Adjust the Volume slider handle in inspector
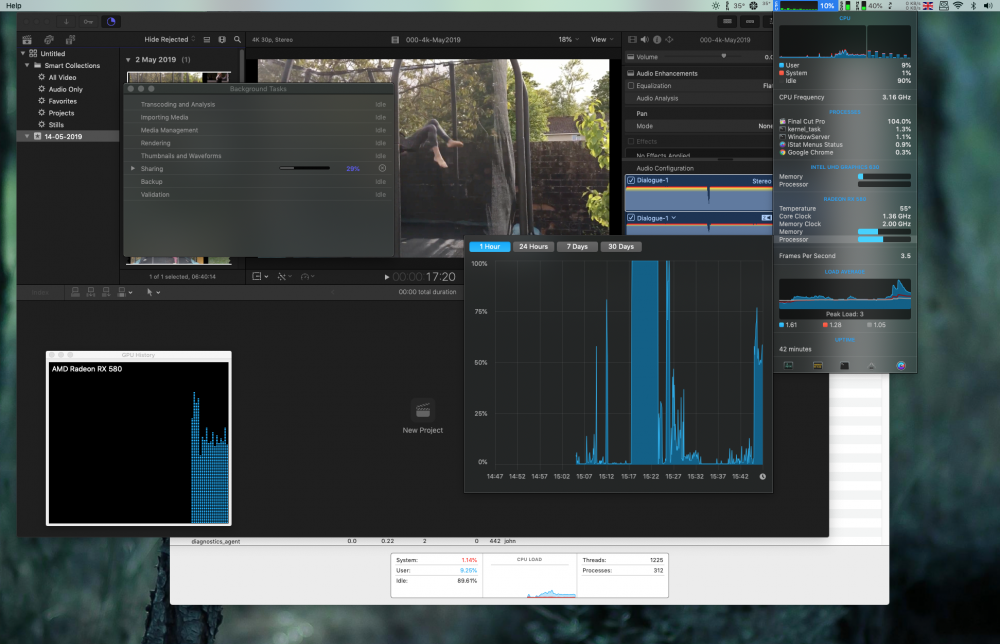 pyautogui.click(x=724, y=56)
